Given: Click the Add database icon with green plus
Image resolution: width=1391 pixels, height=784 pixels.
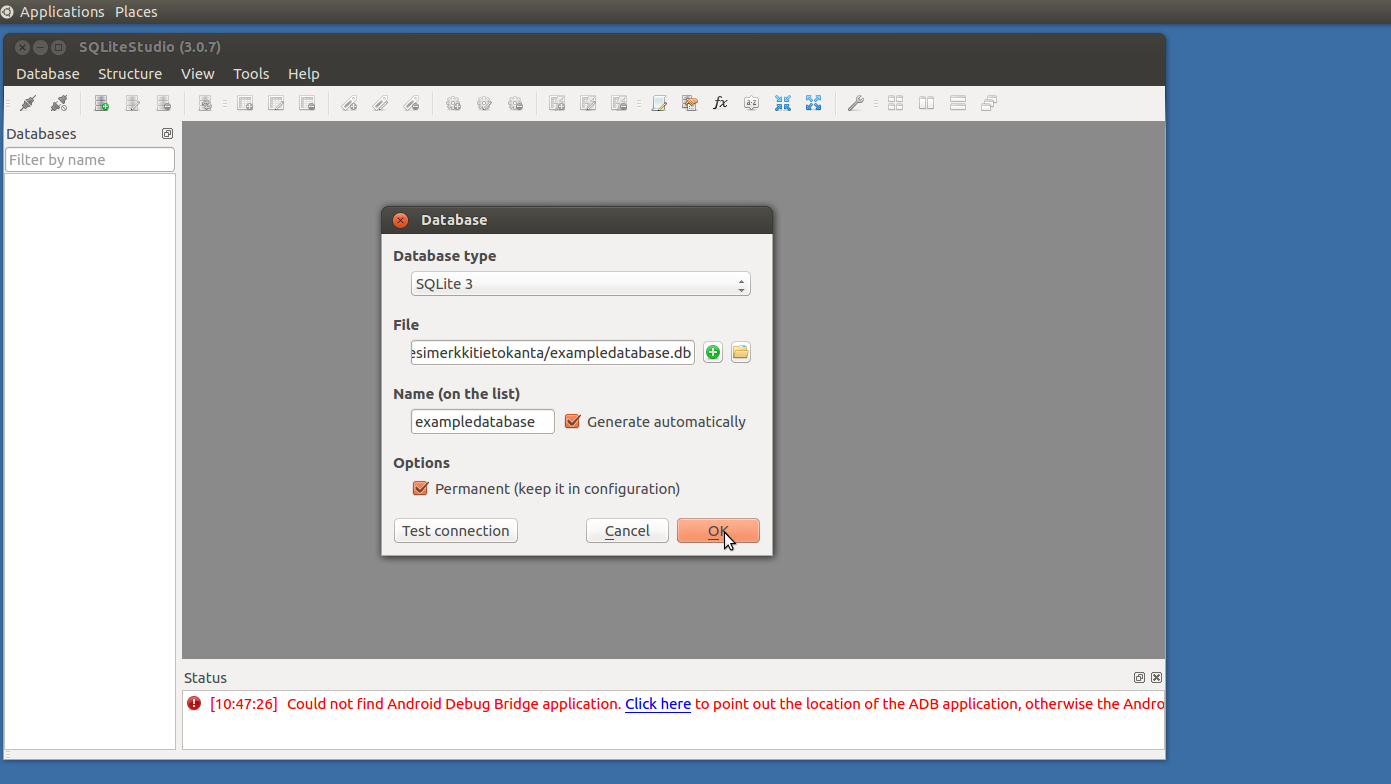Looking at the screenshot, I should (x=101, y=103).
